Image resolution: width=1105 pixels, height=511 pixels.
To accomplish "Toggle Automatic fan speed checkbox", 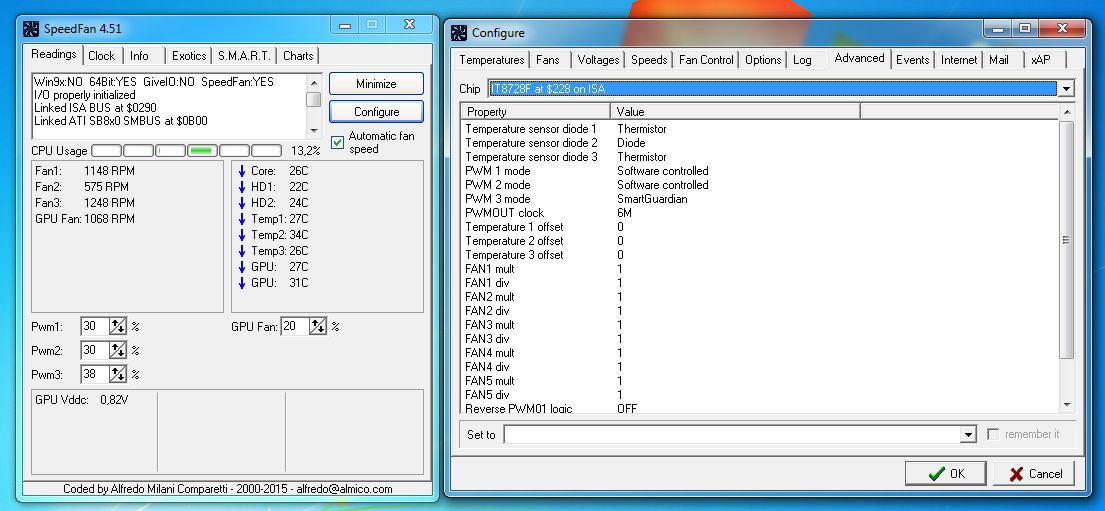I will (338, 142).
